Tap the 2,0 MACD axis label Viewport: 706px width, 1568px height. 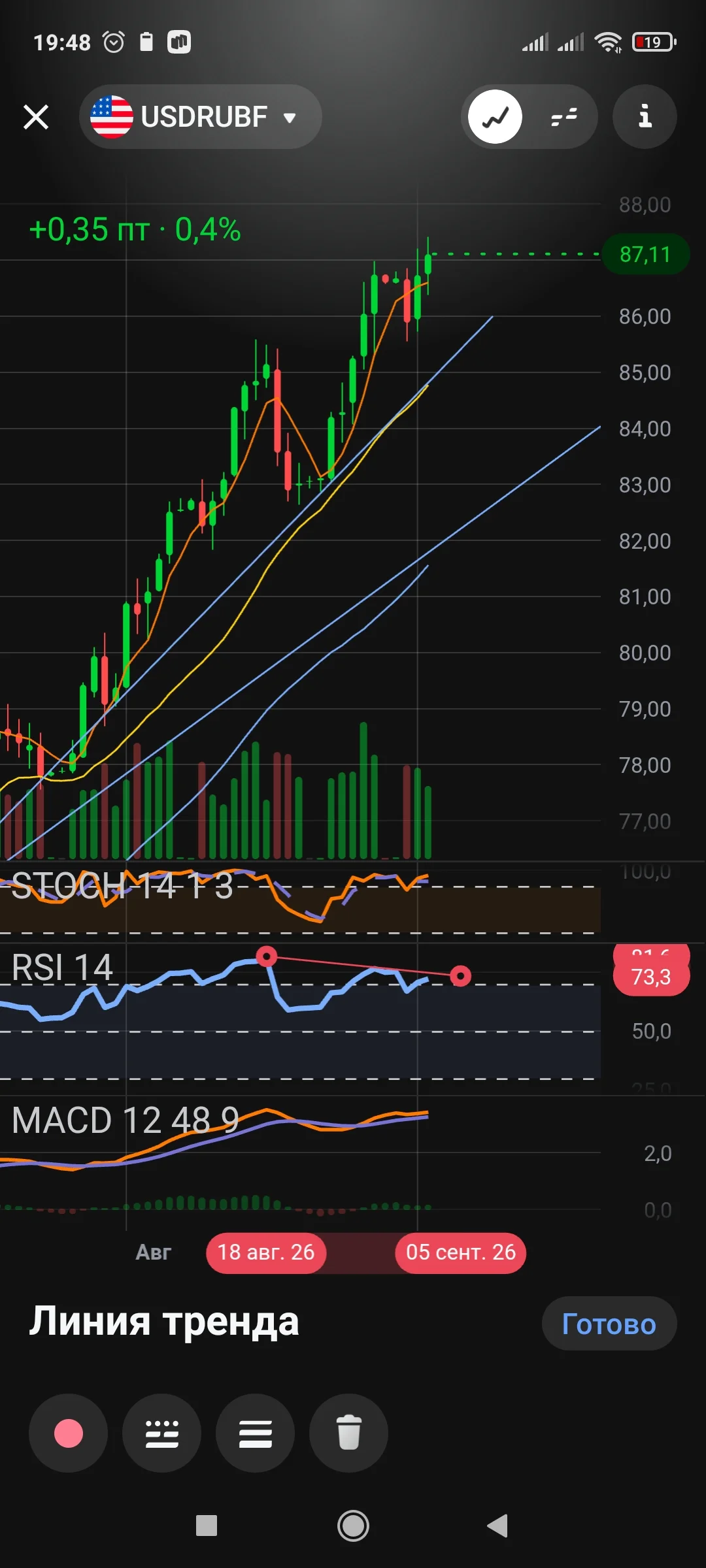(658, 1154)
